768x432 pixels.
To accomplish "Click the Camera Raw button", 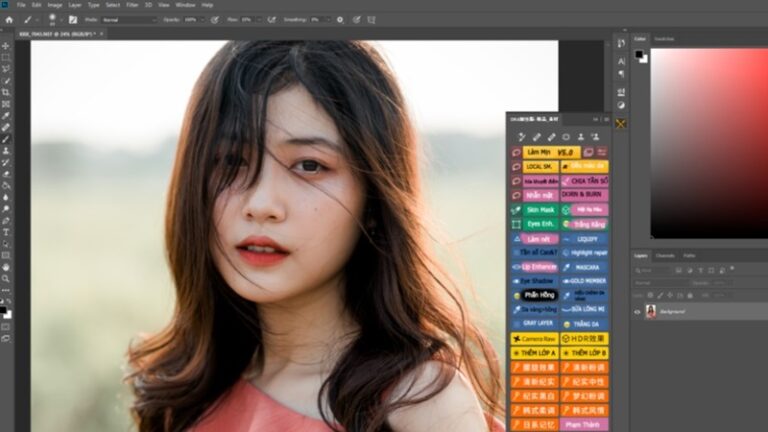I will click(x=538, y=339).
